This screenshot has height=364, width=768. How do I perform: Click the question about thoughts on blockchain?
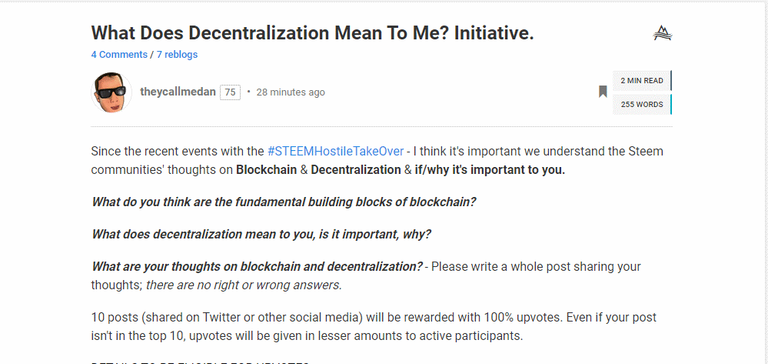(x=257, y=267)
